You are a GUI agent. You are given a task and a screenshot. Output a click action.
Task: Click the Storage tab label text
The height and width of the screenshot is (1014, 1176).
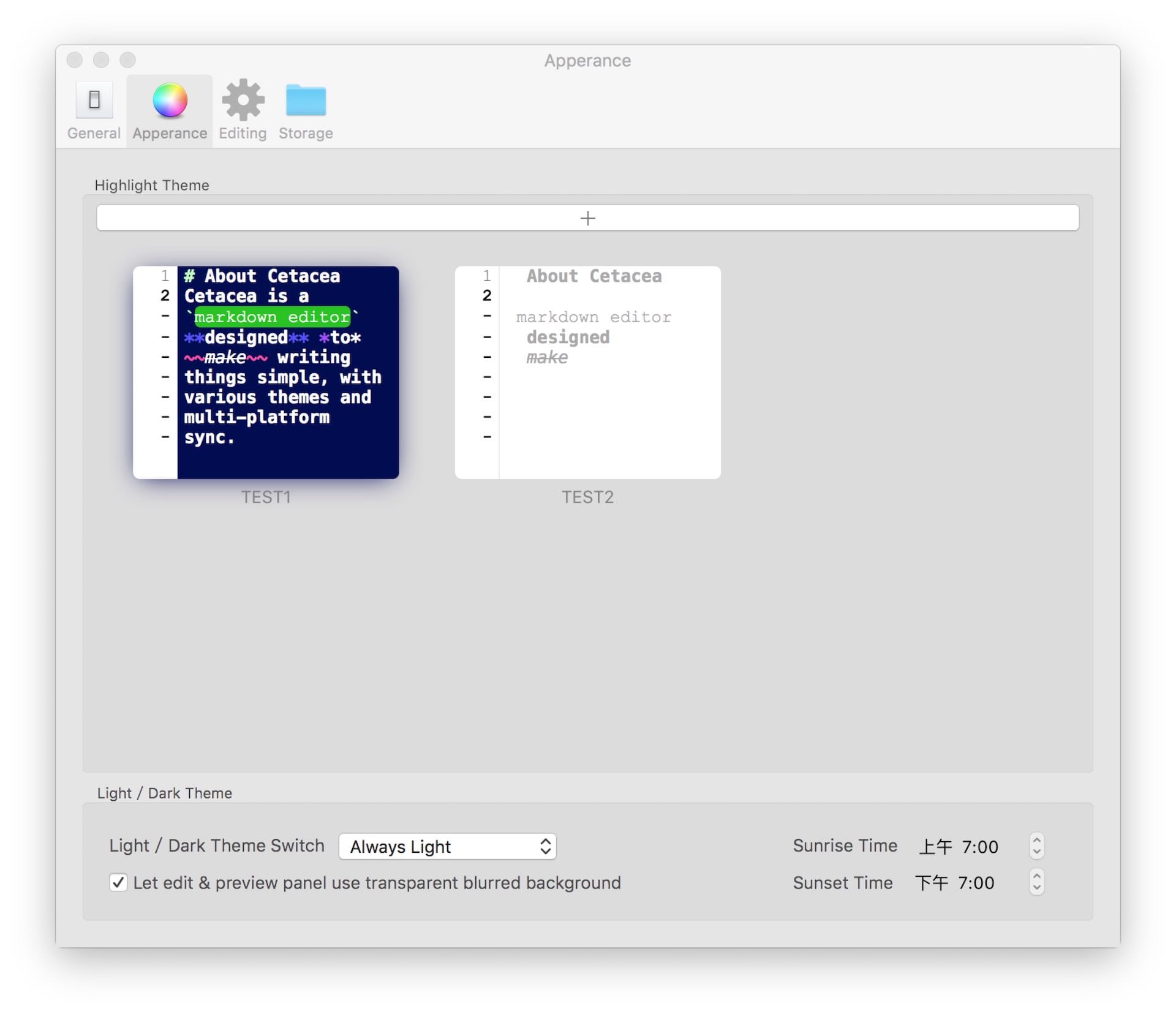point(306,133)
